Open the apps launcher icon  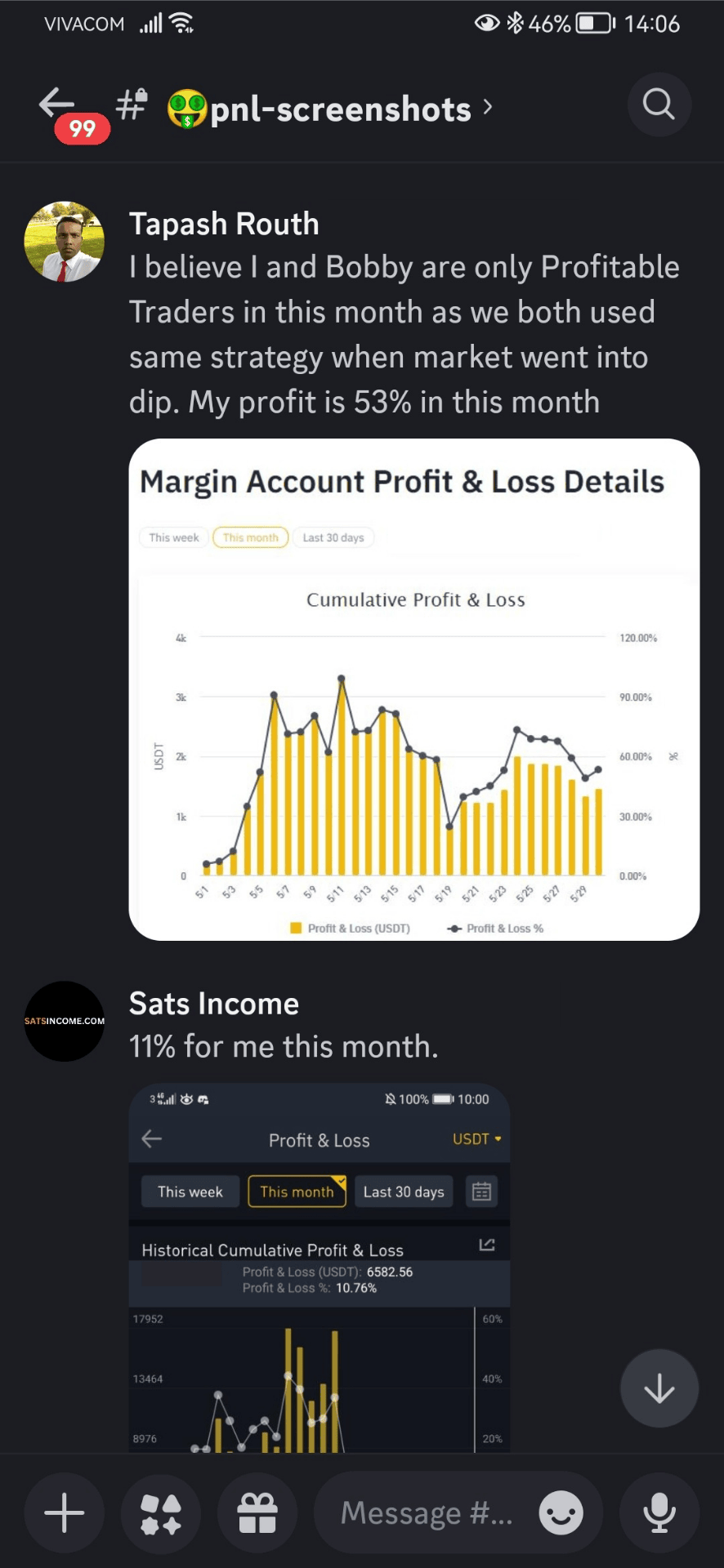[x=161, y=1513]
